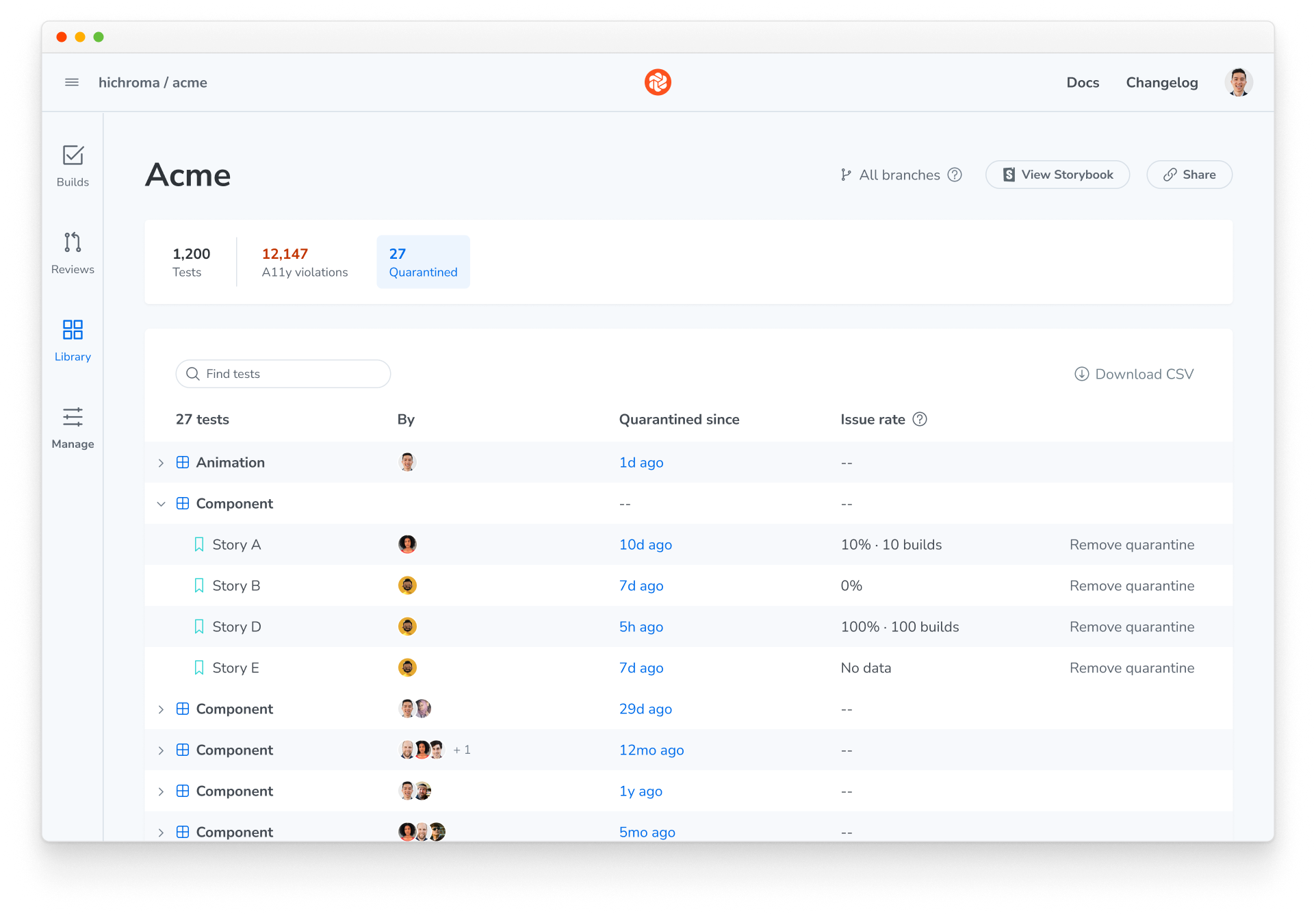
Task: Expand the Component quarantined 29d ago
Action: 161,709
